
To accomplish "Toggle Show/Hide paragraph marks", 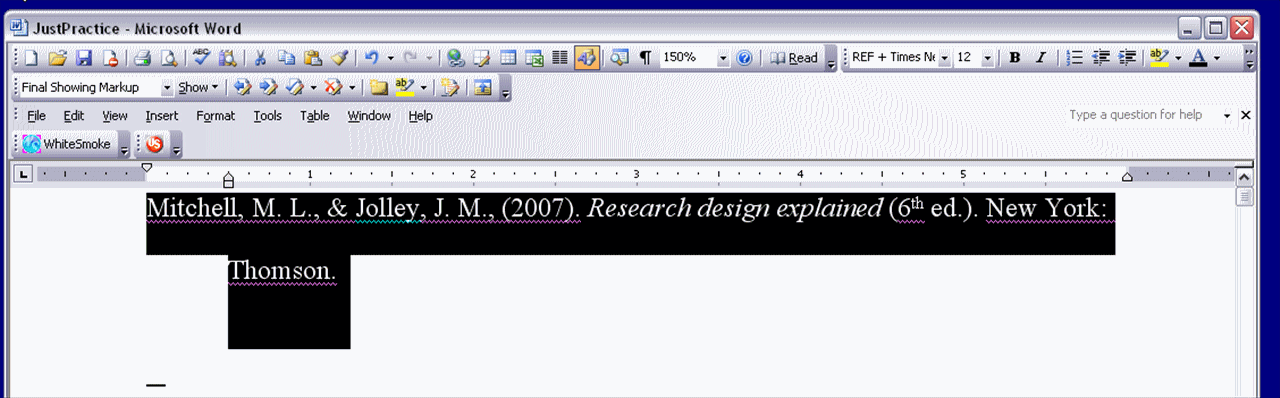I will tap(645, 58).
